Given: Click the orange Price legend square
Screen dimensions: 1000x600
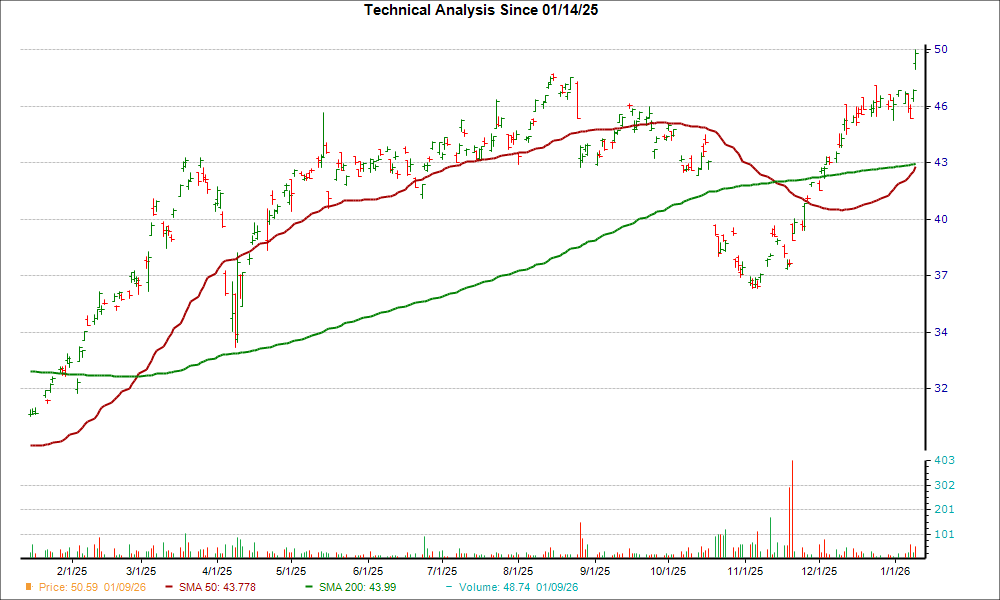Looking at the screenshot, I should click(27, 588).
